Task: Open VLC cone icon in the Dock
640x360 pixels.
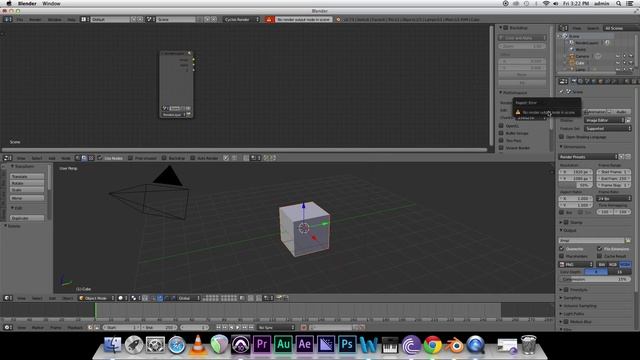Action: pos(198,344)
